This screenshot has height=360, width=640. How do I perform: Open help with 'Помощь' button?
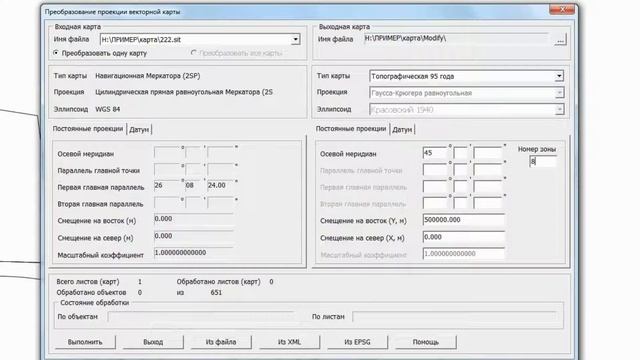(426, 342)
